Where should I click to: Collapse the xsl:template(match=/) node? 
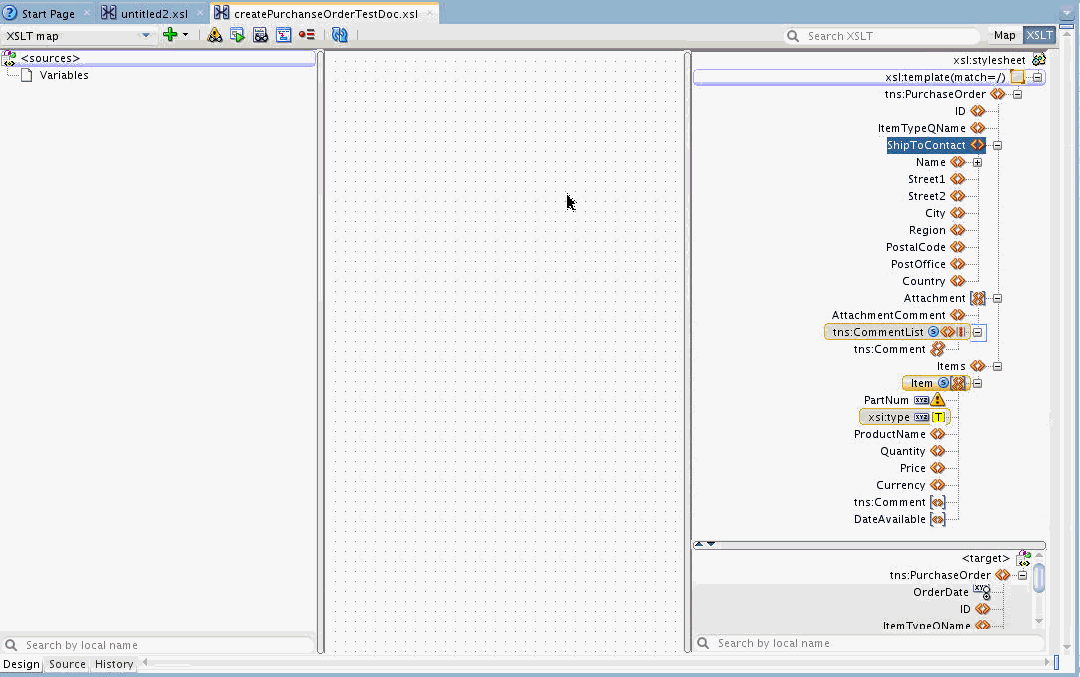1037,77
